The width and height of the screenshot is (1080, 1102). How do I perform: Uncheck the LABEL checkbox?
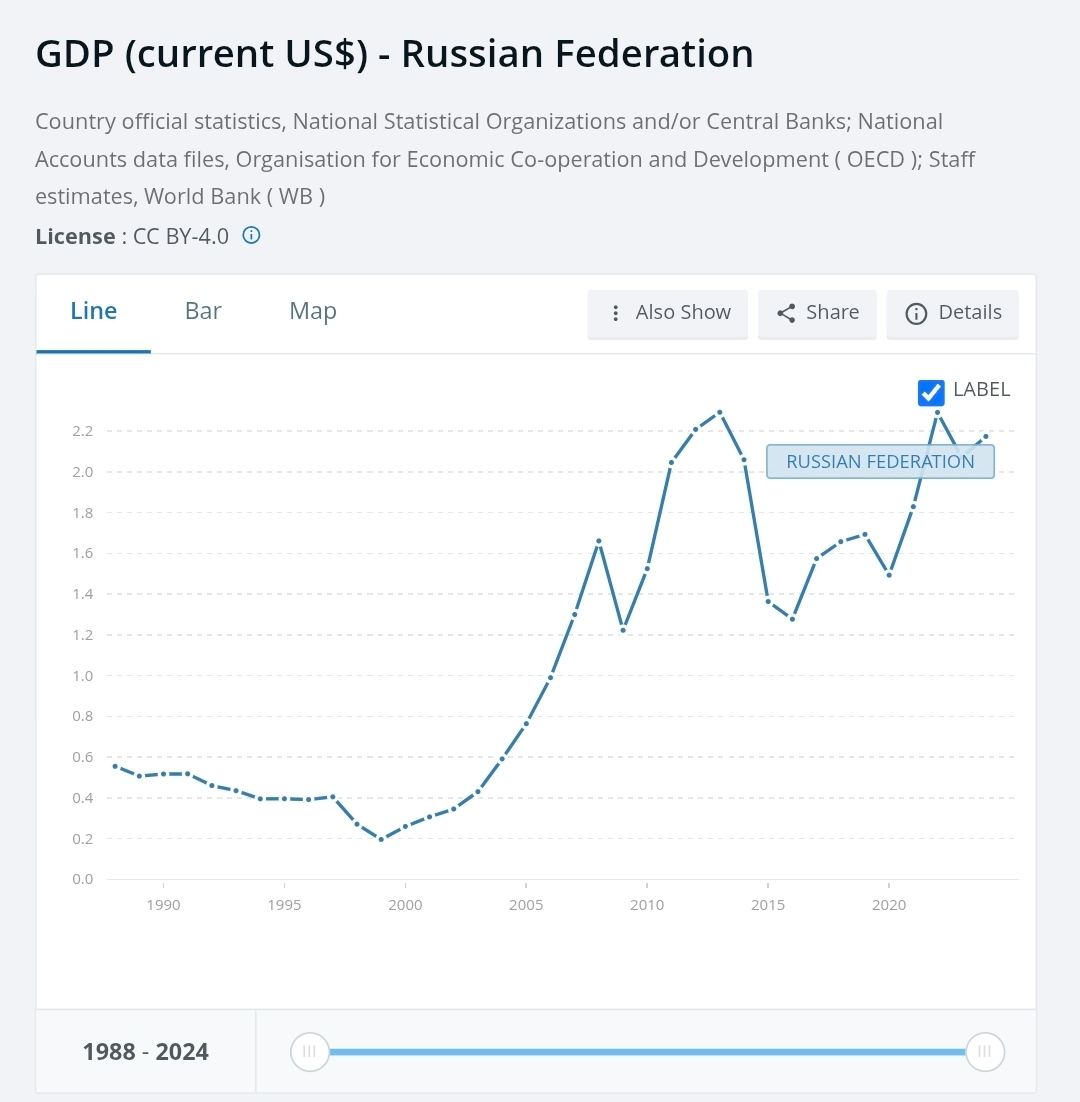[x=931, y=392]
